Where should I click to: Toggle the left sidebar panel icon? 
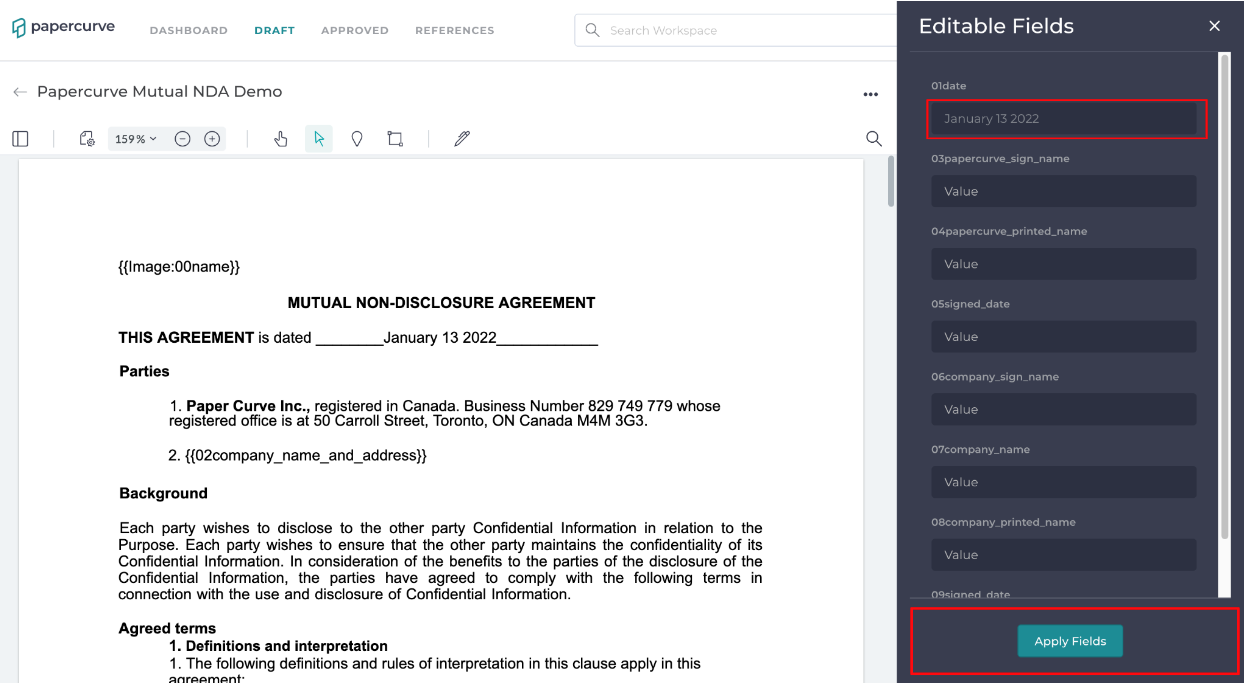click(20, 139)
